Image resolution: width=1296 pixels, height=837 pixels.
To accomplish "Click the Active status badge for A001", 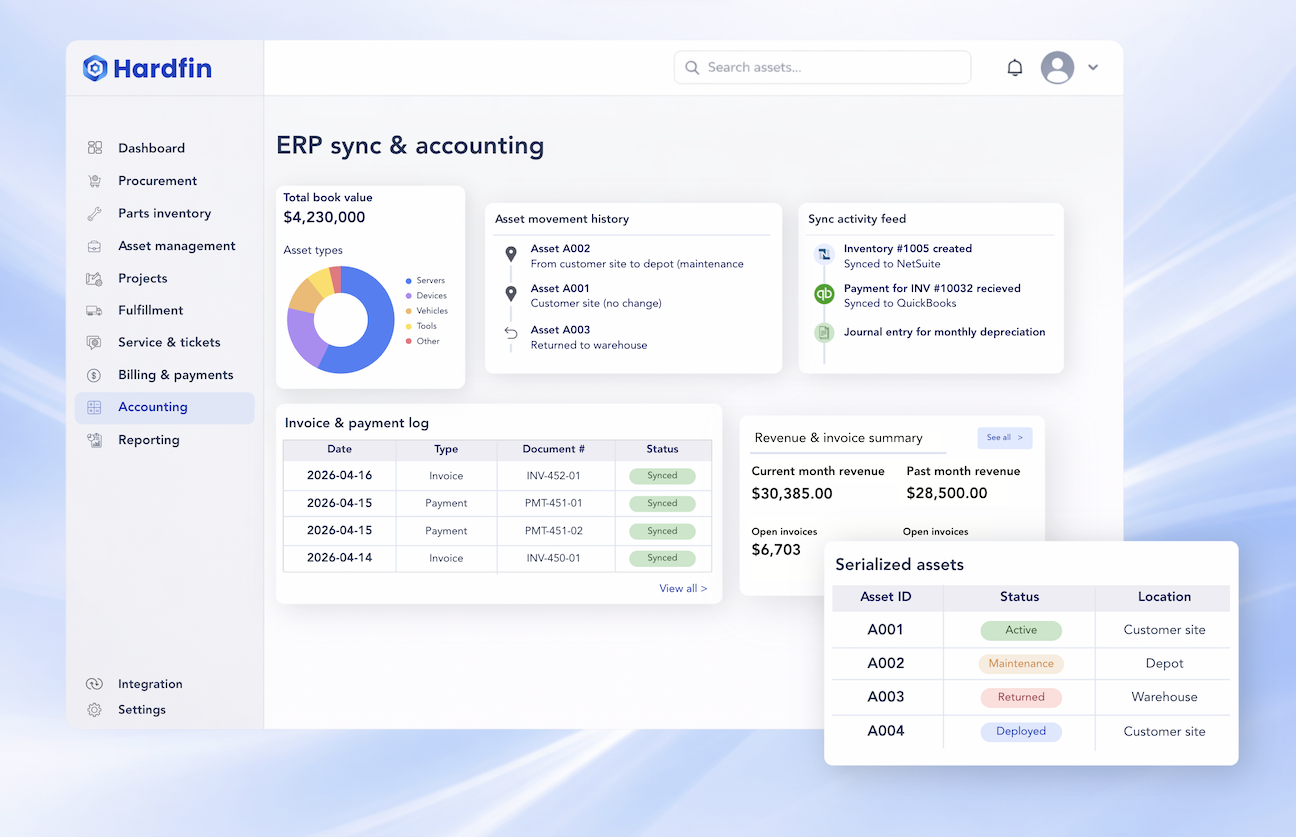I will pos(1021,630).
